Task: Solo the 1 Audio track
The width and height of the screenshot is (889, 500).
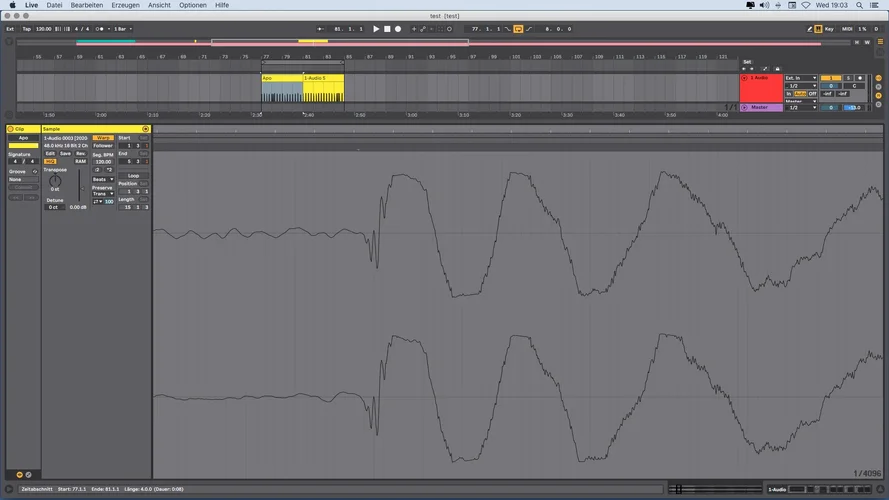Action: pos(849,78)
